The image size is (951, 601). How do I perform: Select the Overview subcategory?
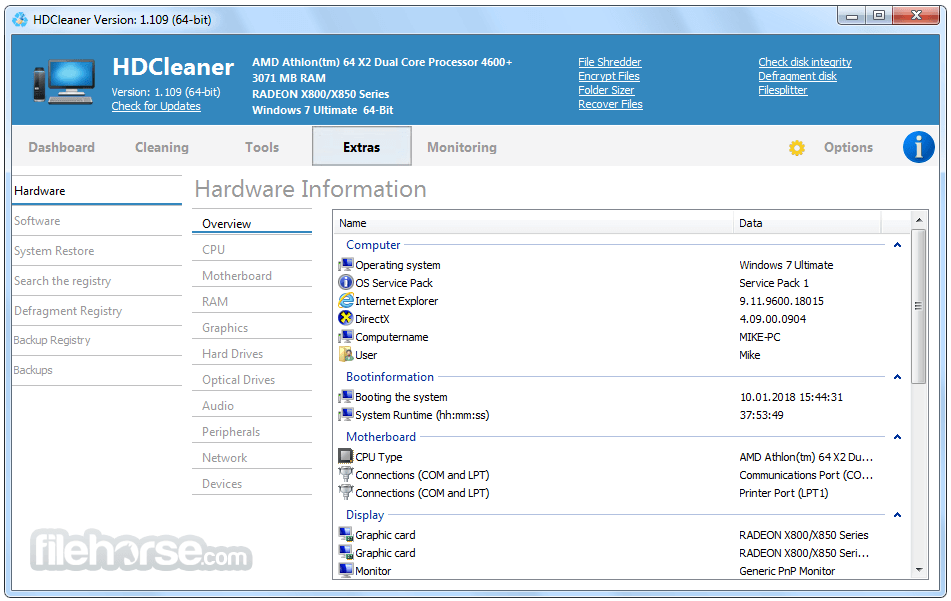[252, 223]
